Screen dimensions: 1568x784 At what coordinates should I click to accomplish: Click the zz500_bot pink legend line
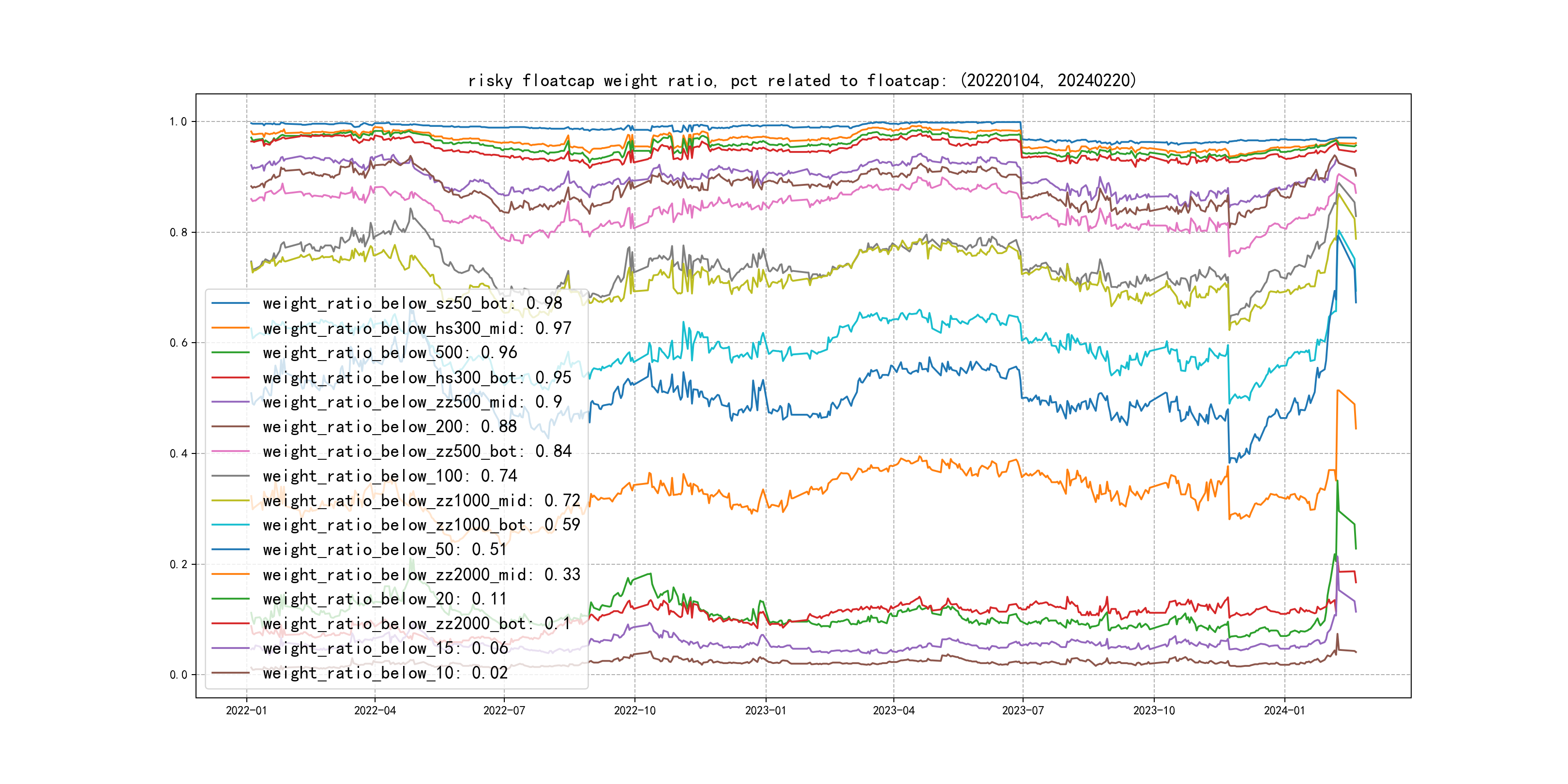point(230,451)
